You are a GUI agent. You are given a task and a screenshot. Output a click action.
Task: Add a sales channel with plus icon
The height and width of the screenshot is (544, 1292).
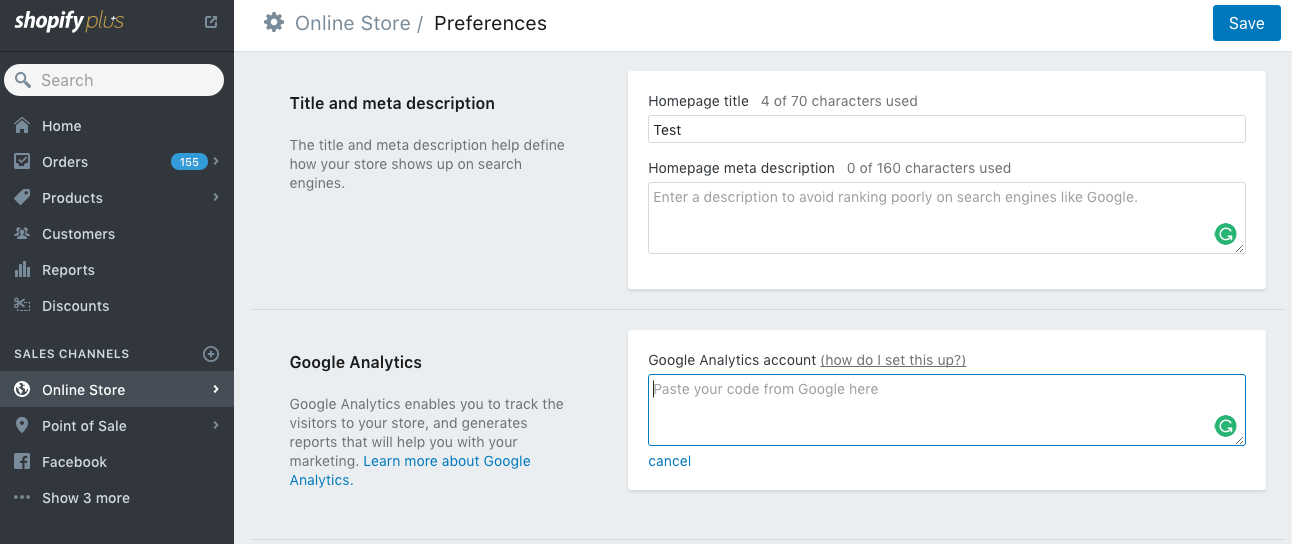(211, 354)
